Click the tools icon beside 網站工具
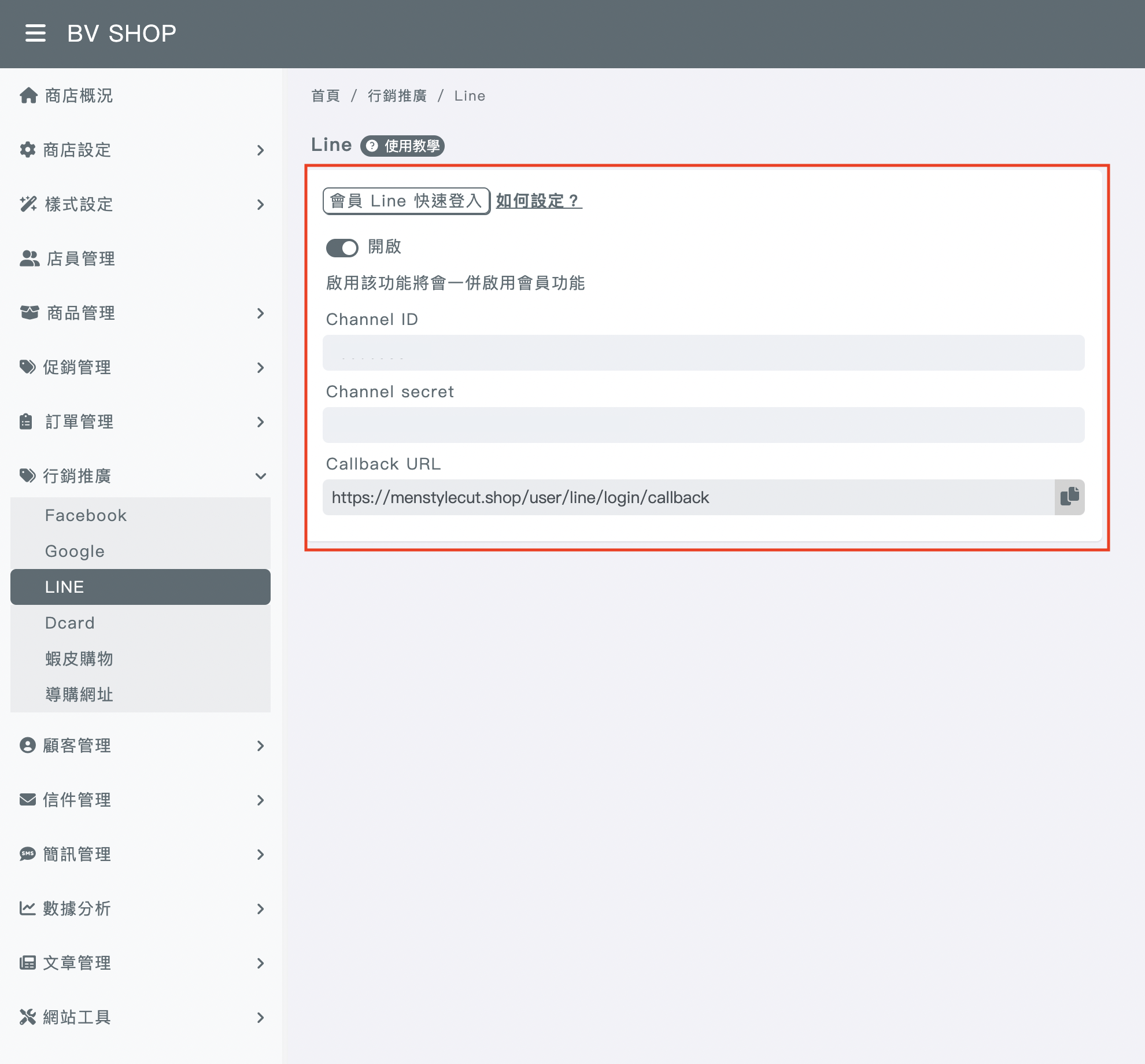The image size is (1145, 1064). click(x=27, y=1017)
